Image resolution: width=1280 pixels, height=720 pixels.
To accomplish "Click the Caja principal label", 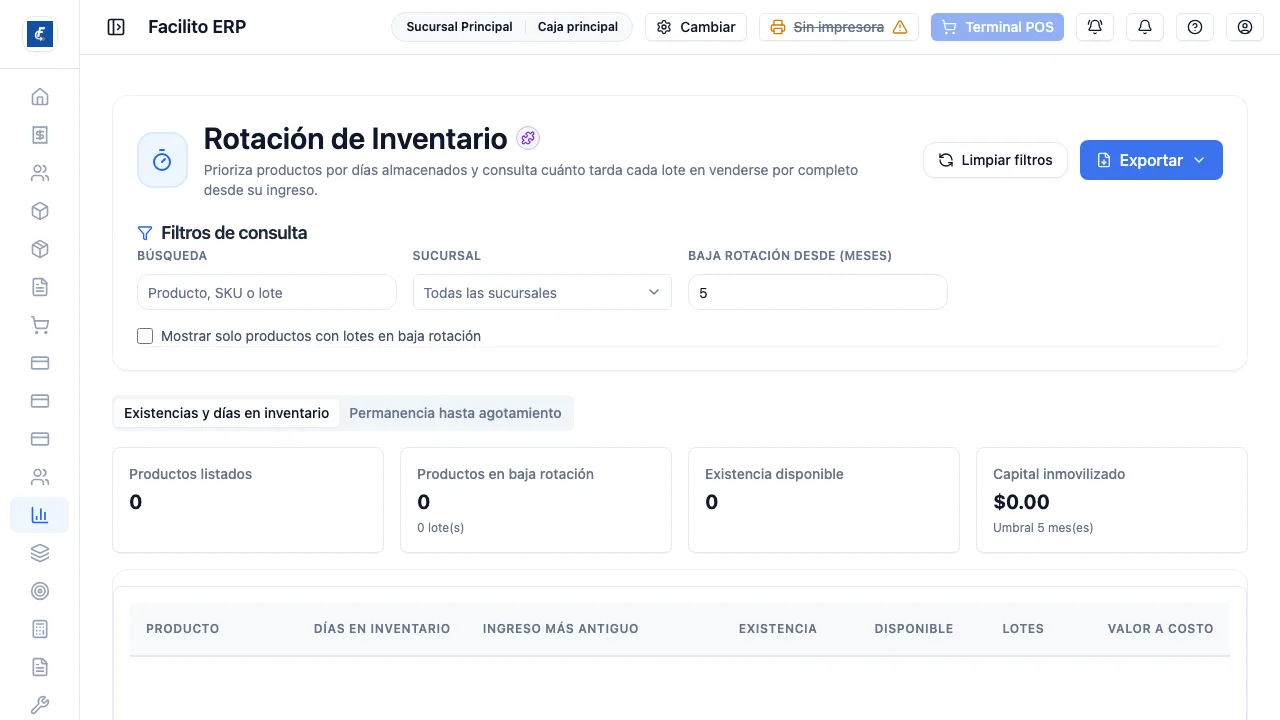I will tap(578, 27).
